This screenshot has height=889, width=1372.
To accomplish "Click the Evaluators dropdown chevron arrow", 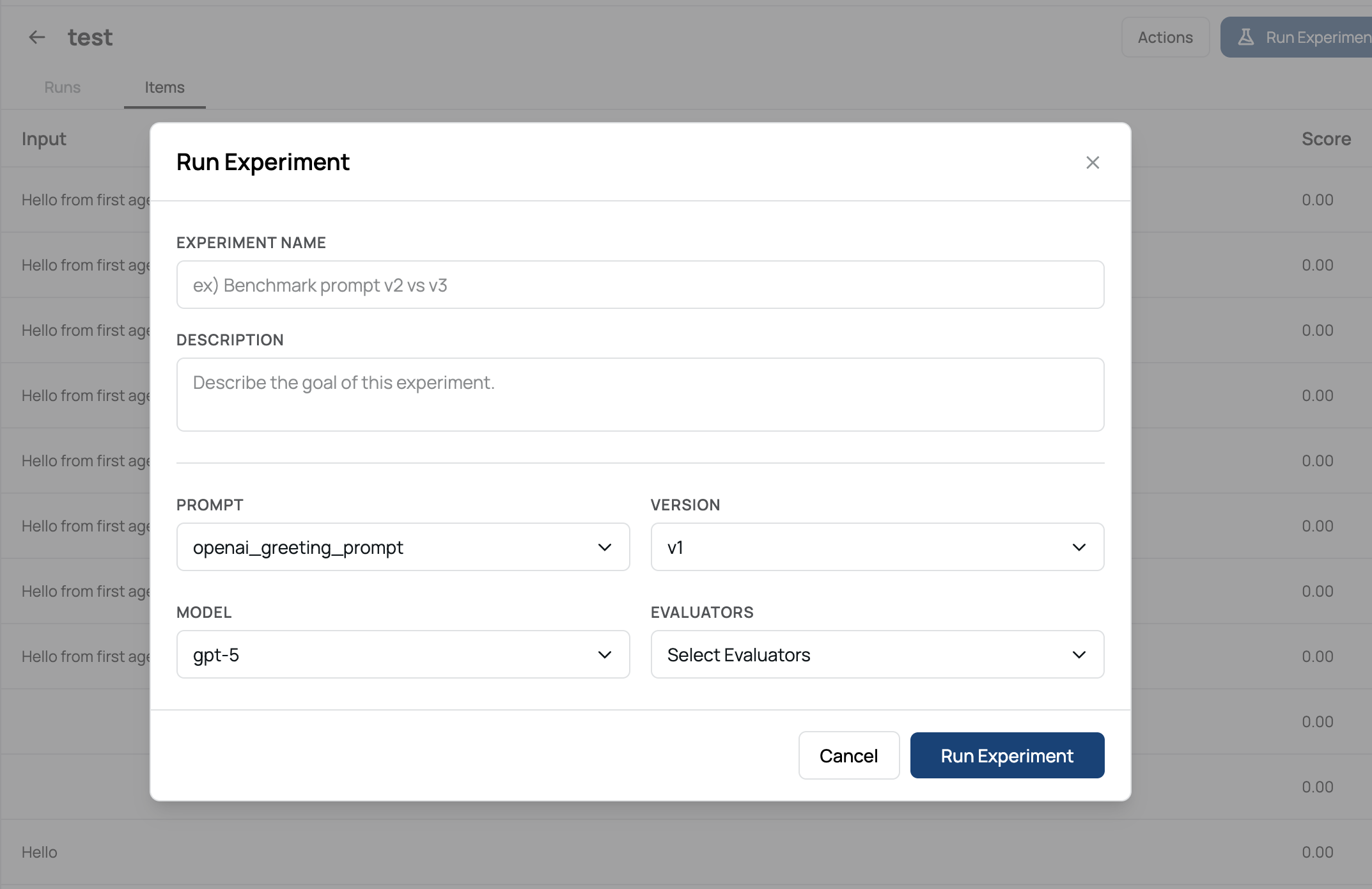I will pos(1079,655).
